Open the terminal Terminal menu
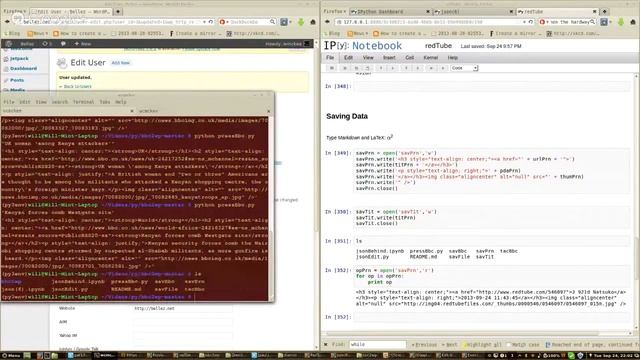 coord(83,102)
